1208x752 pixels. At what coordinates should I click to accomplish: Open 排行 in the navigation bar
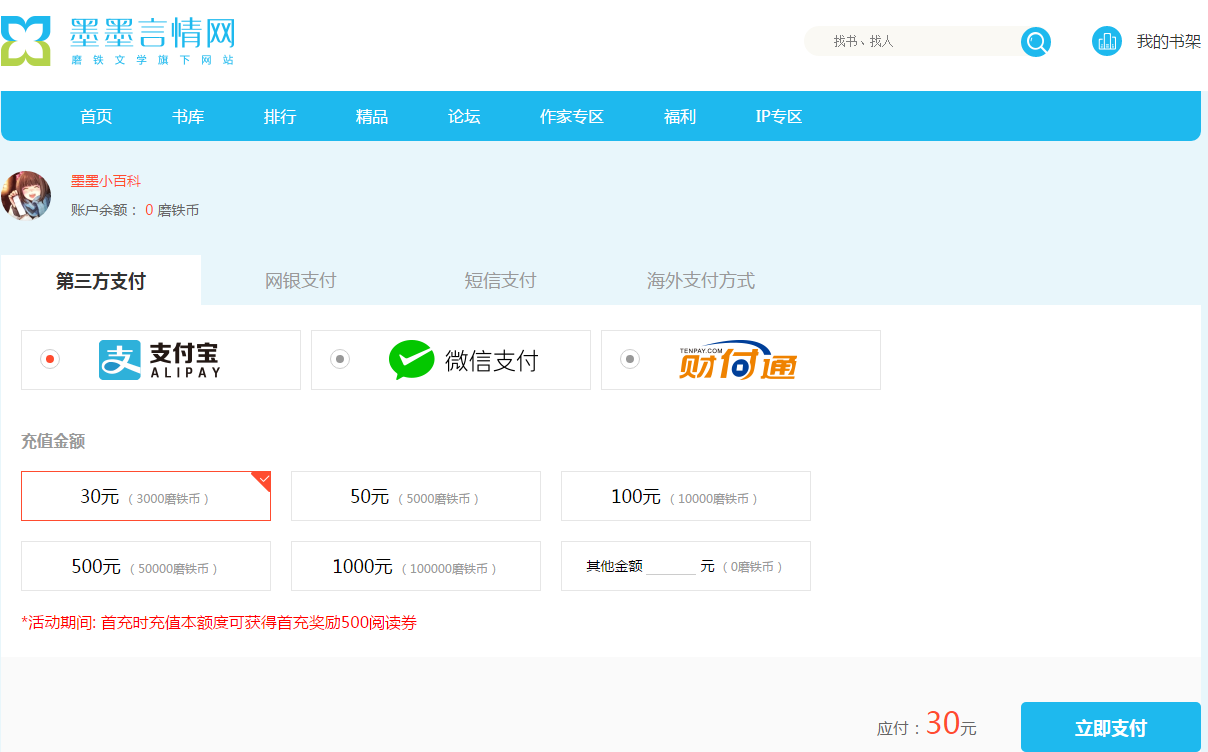tap(280, 116)
